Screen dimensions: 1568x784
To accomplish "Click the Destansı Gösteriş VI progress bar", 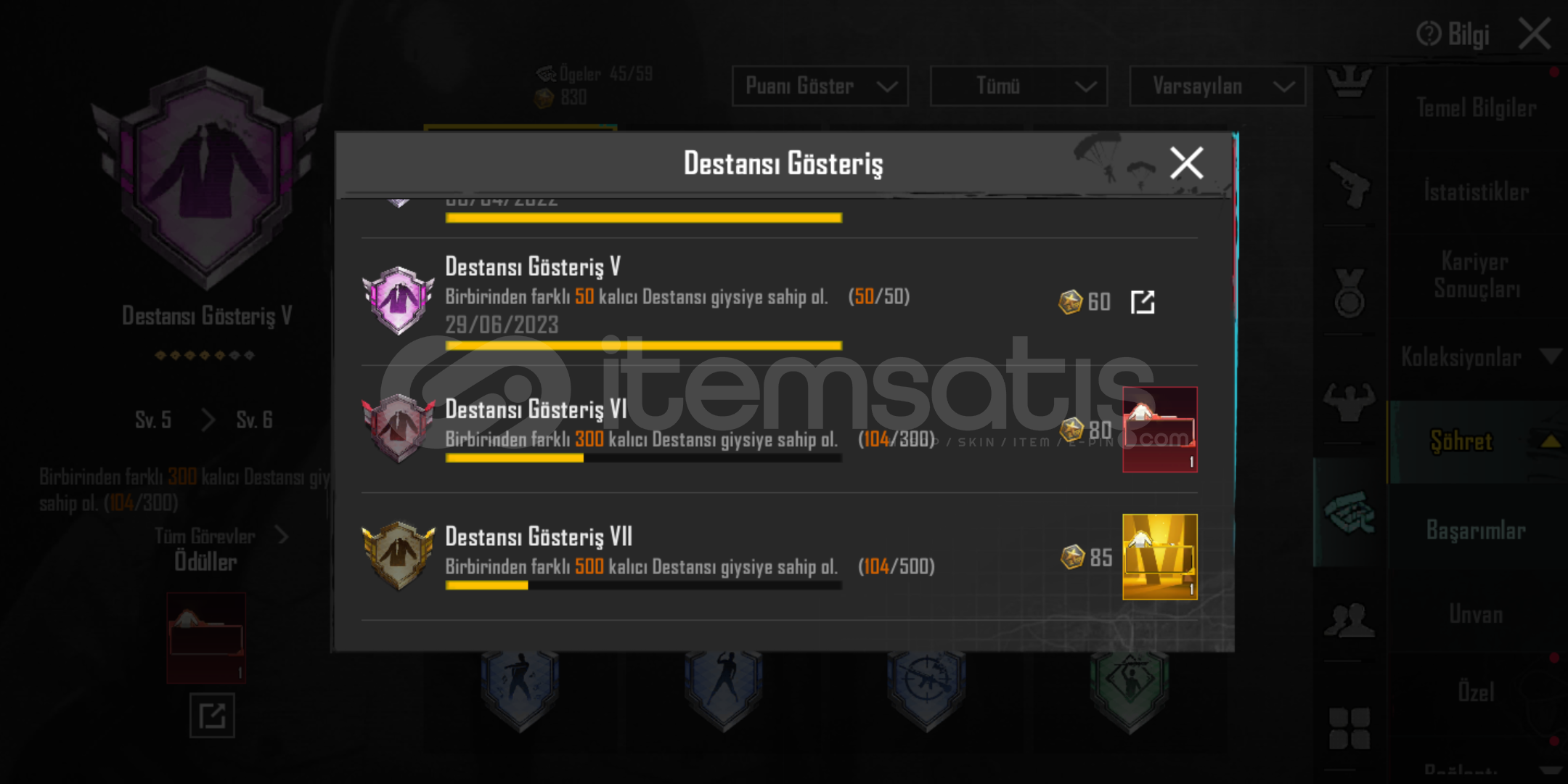I will (644, 458).
